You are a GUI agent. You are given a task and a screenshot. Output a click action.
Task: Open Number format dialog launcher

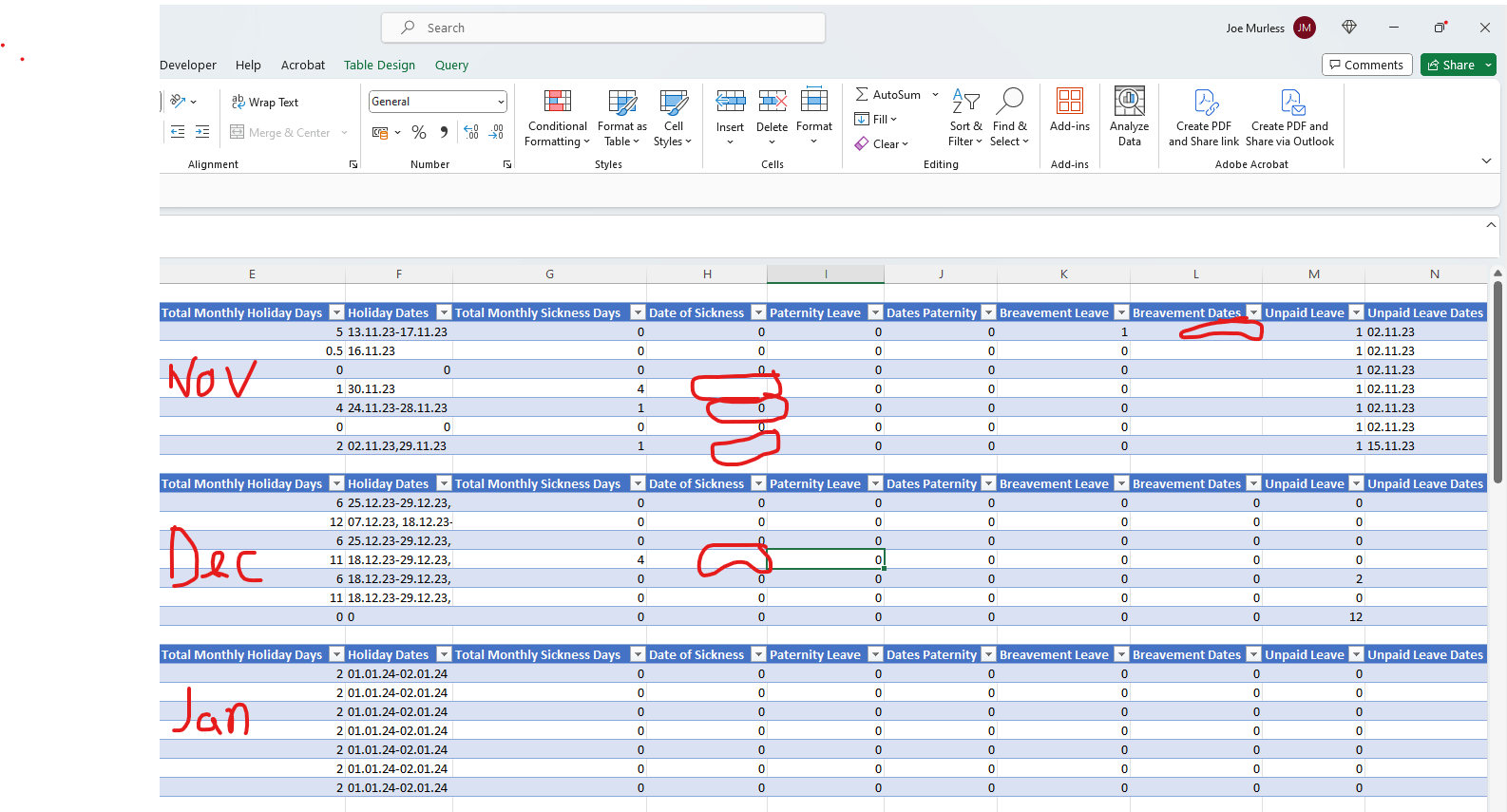pyautogui.click(x=507, y=164)
